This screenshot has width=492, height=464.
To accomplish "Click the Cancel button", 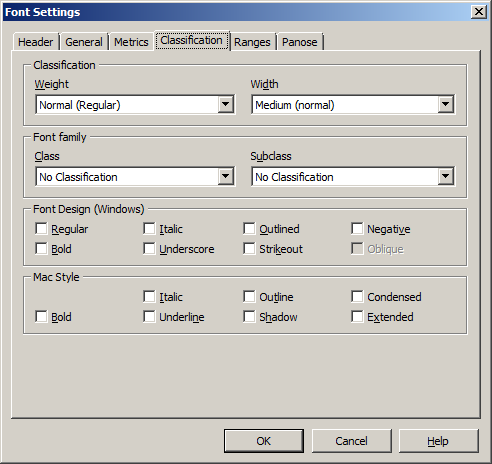I will (352, 441).
